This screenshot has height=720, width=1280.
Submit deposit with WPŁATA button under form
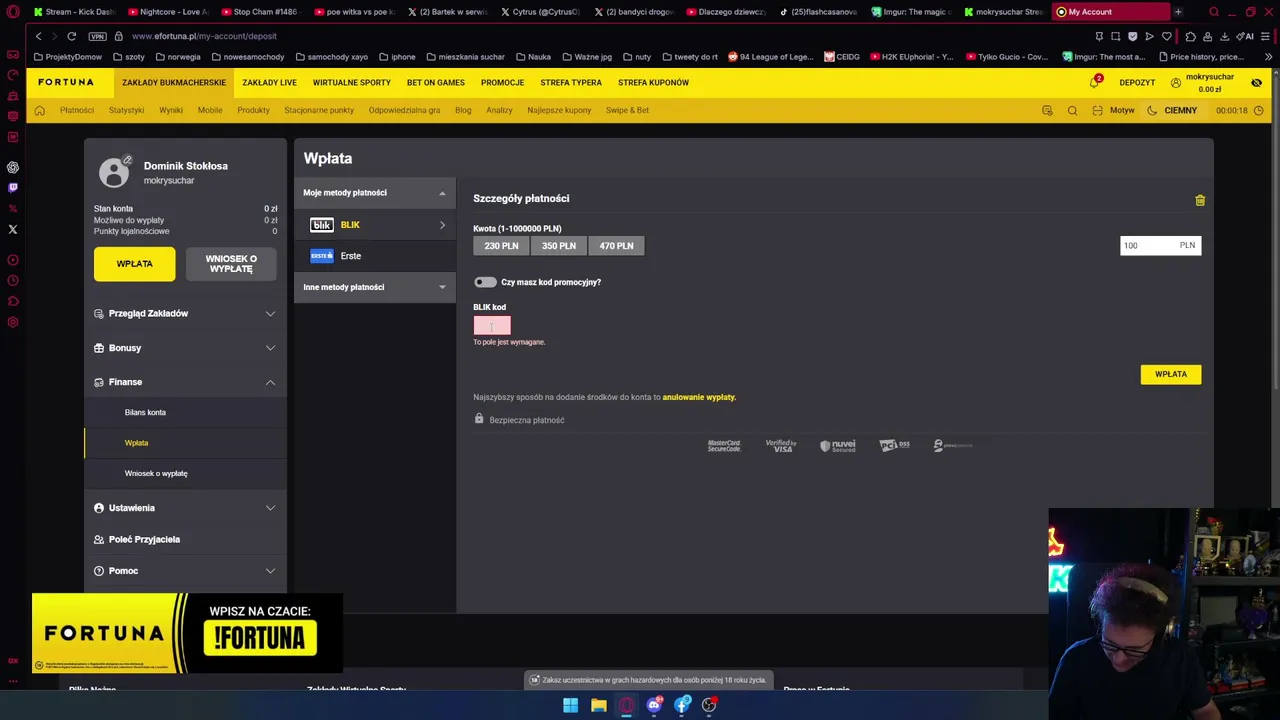(x=1171, y=374)
